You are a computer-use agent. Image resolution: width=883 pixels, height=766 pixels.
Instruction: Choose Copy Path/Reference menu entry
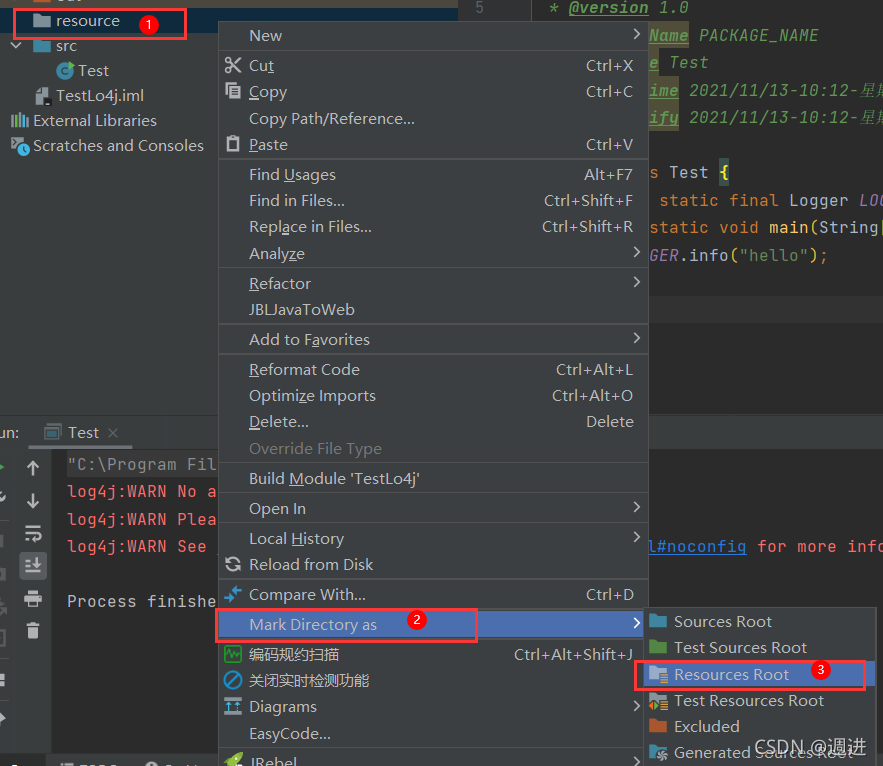[x=433, y=118]
